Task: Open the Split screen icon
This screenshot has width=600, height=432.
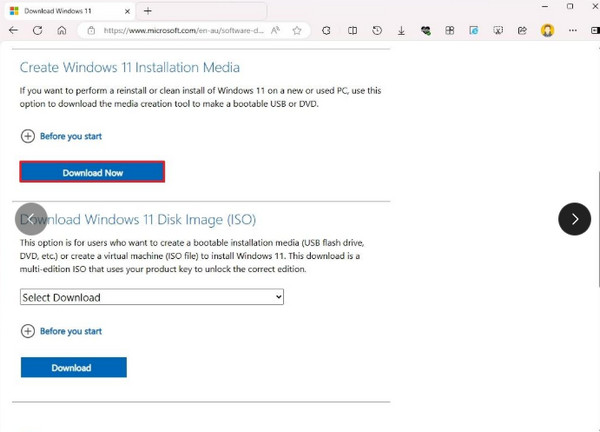Action: pyautogui.click(x=352, y=30)
